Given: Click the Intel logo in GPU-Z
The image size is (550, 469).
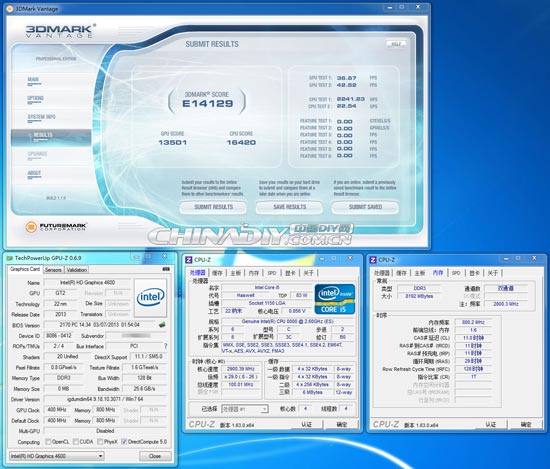Looking at the screenshot, I should coord(150,297).
